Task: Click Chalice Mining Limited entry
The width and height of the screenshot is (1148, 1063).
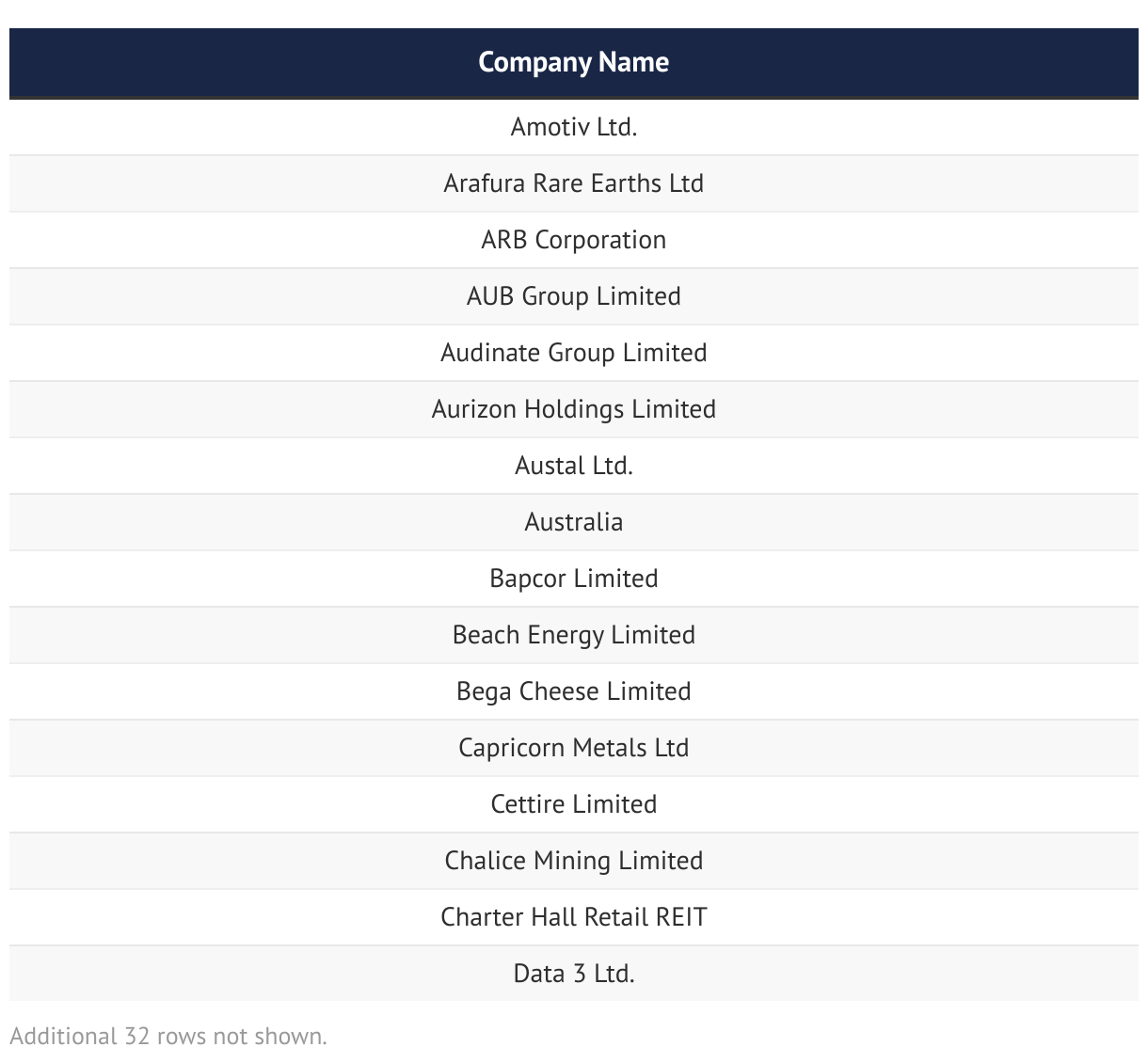Action: click(x=573, y=861)
